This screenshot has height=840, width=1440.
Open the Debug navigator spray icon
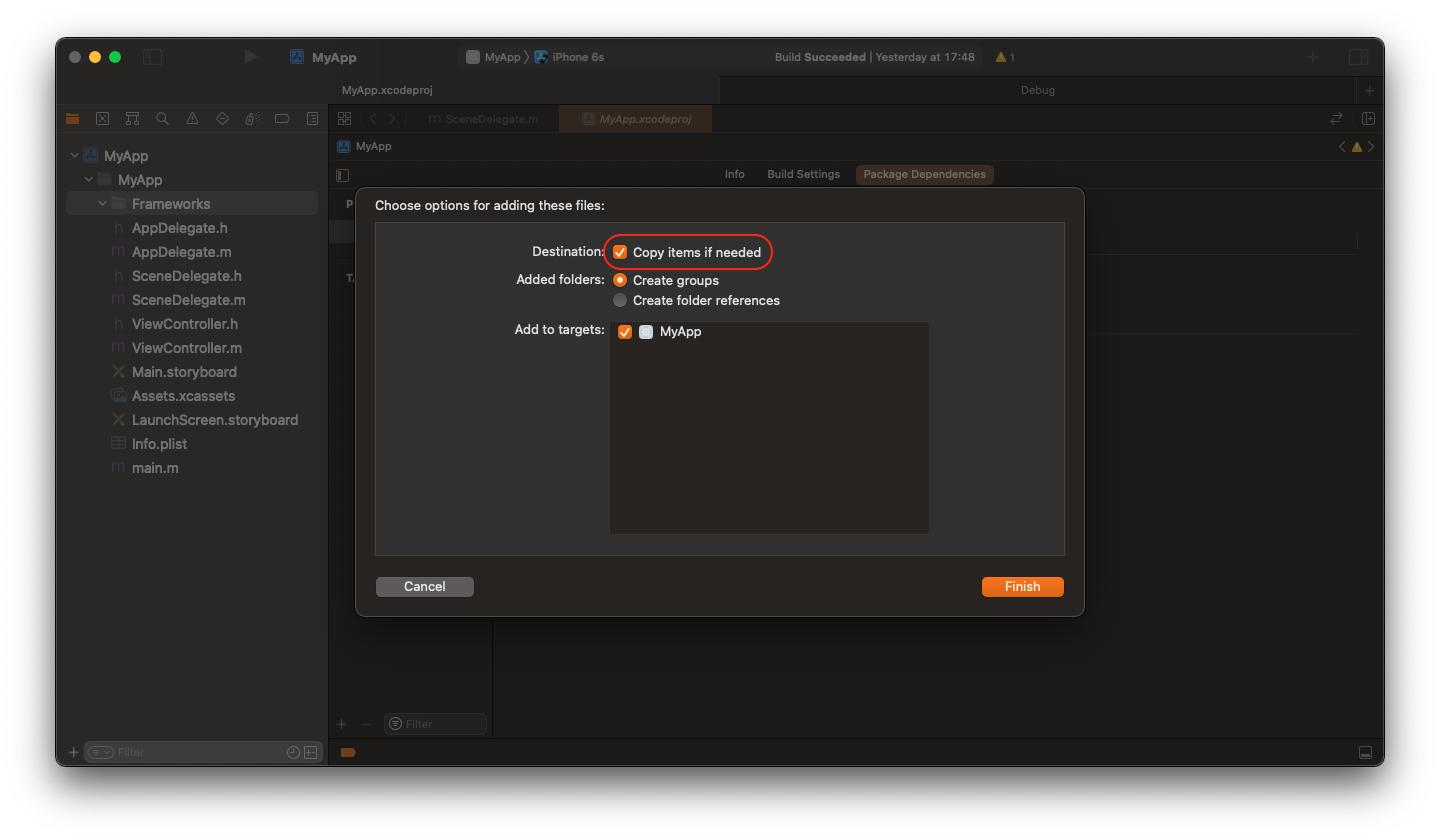pos(252,119)
